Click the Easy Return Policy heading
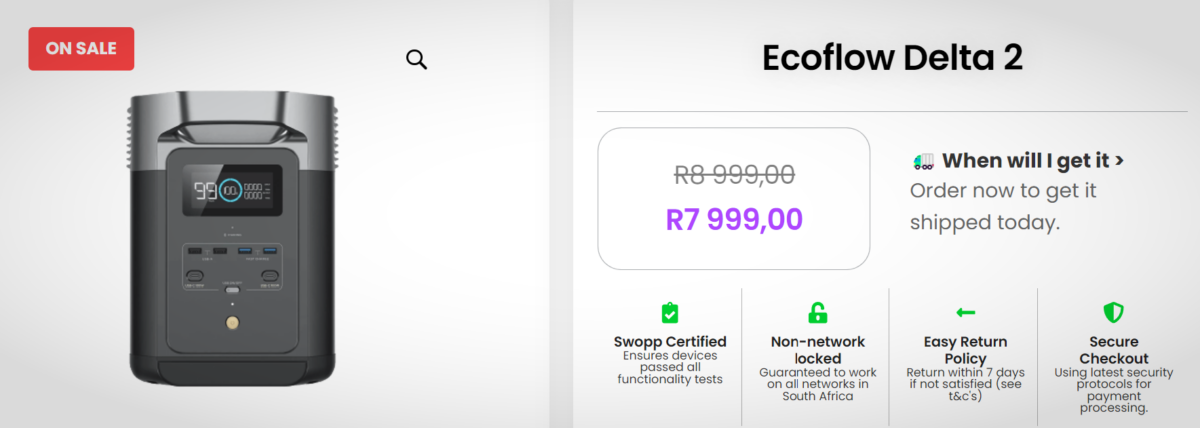Screen dimensions: 1200x428 point(965,350)
